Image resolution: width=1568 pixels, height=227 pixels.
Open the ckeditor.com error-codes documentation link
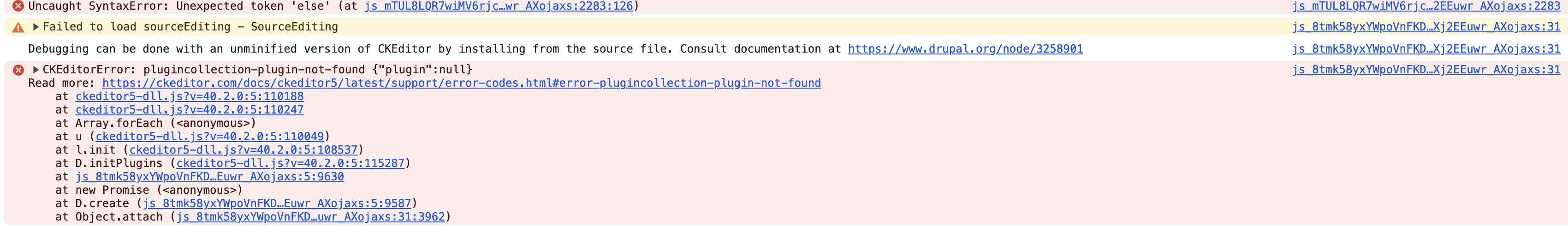click(x=461, y=83)
